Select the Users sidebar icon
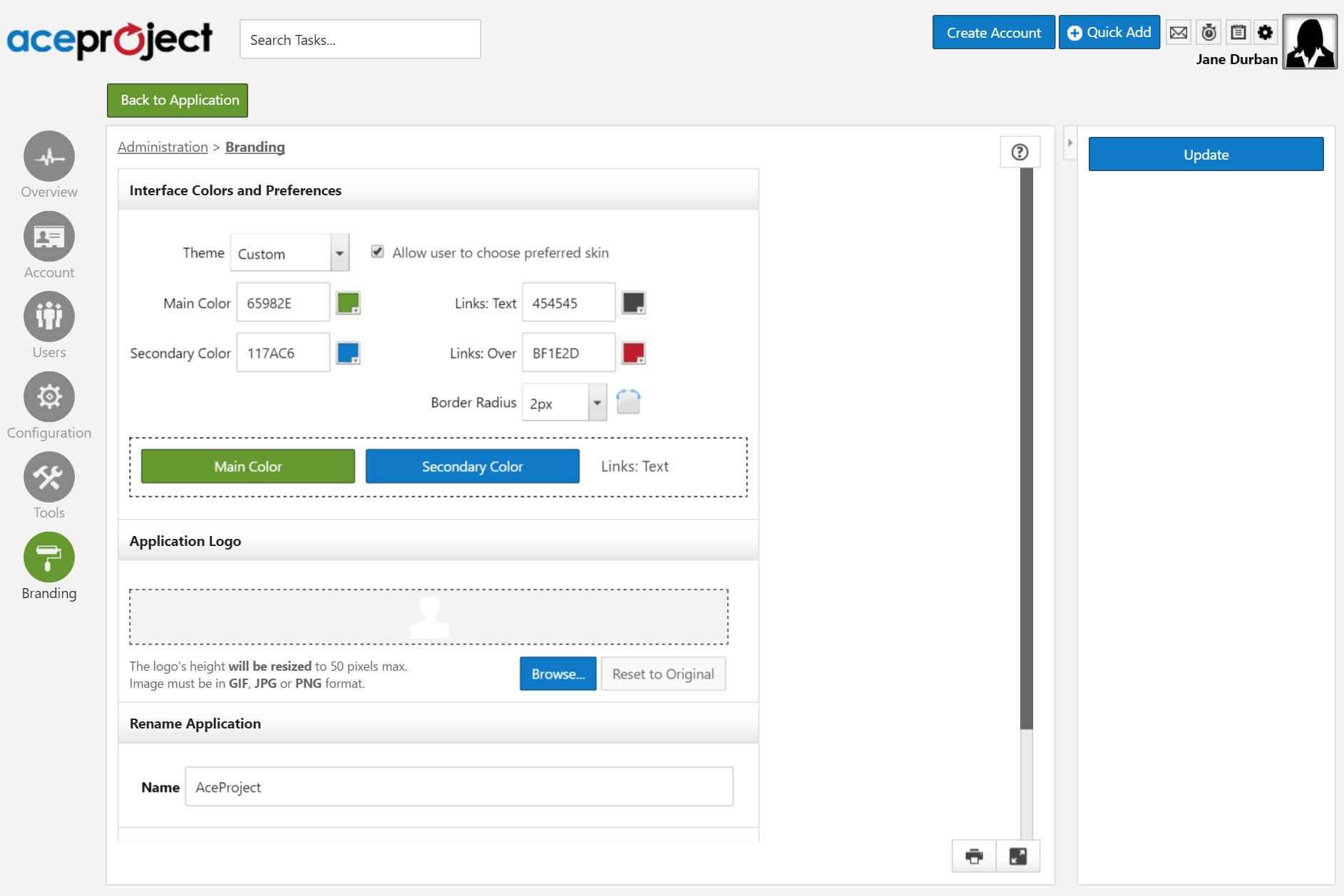The image size is (1344, 896). (x=48, y=316)
